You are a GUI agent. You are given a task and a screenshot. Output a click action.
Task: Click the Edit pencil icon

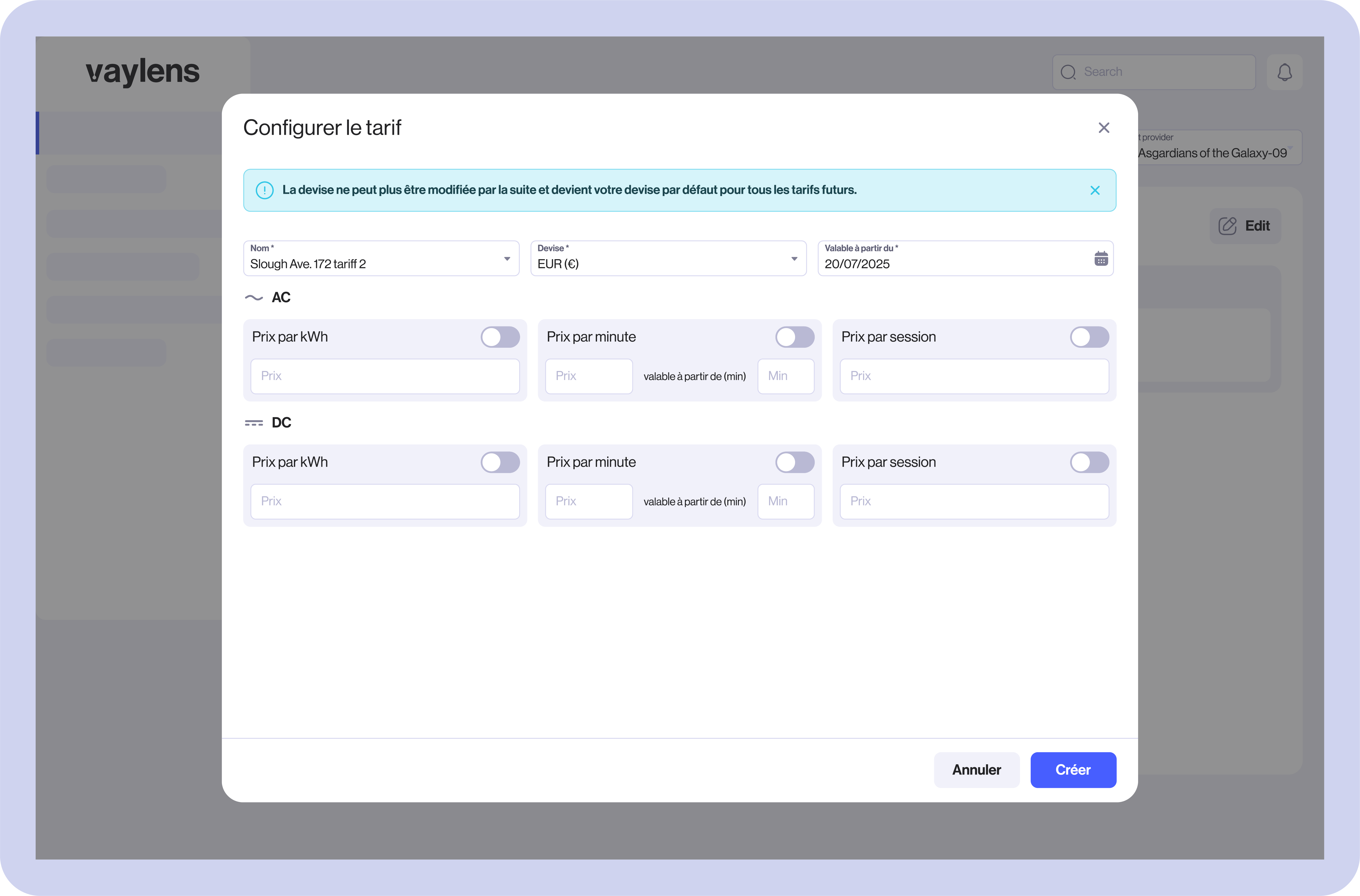click(x=1227, y=226)
